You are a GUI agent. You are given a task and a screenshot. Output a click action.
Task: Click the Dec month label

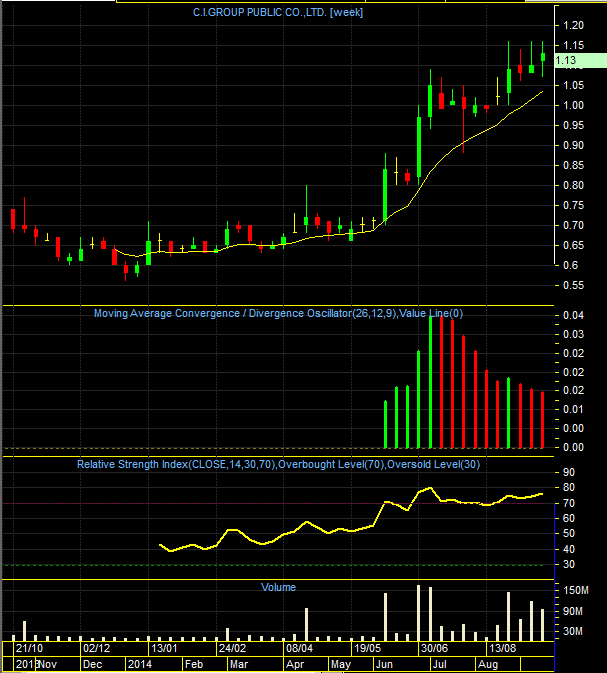click(x=92, y=664)
